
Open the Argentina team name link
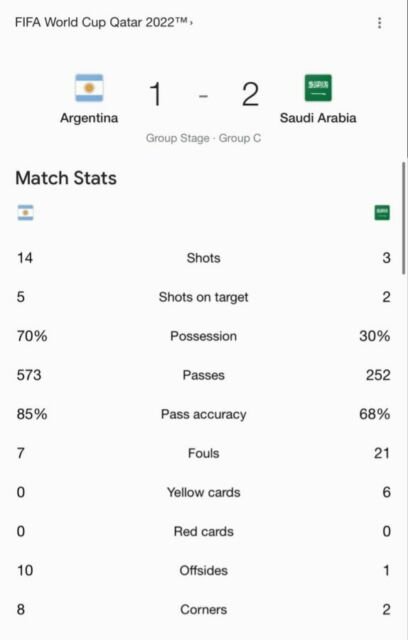pyautogui.click(x=89, y=118)
